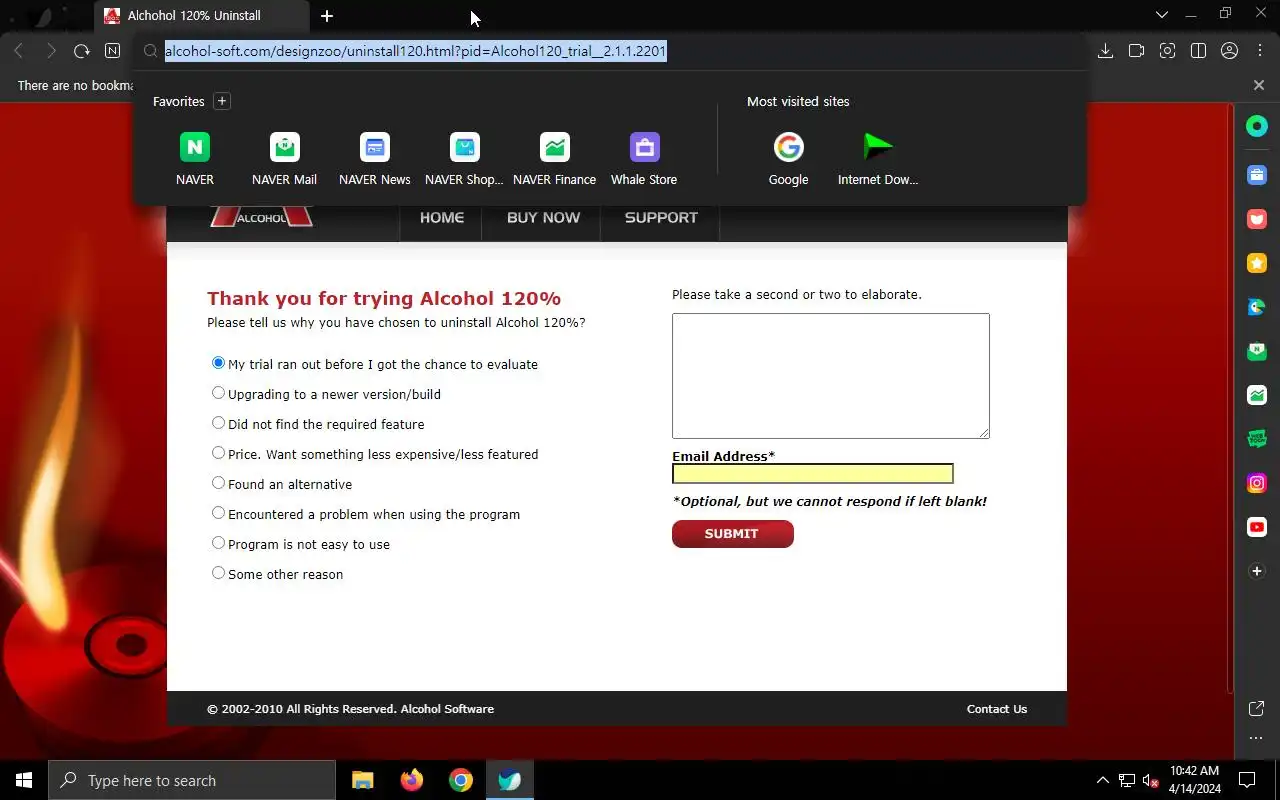This screenshot has width=1280, height=800.
Task: Open the Contact Us link
Action: pyautogui.click(x=997, y=709)
